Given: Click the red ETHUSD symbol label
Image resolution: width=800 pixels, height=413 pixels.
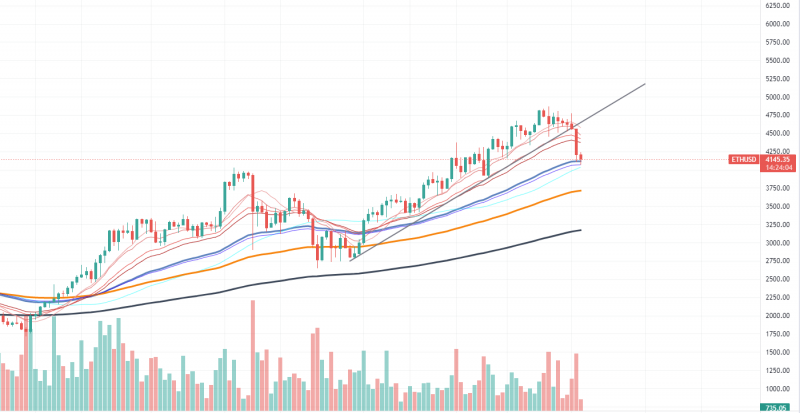Looking at the screenshot, I should point(743,160).
